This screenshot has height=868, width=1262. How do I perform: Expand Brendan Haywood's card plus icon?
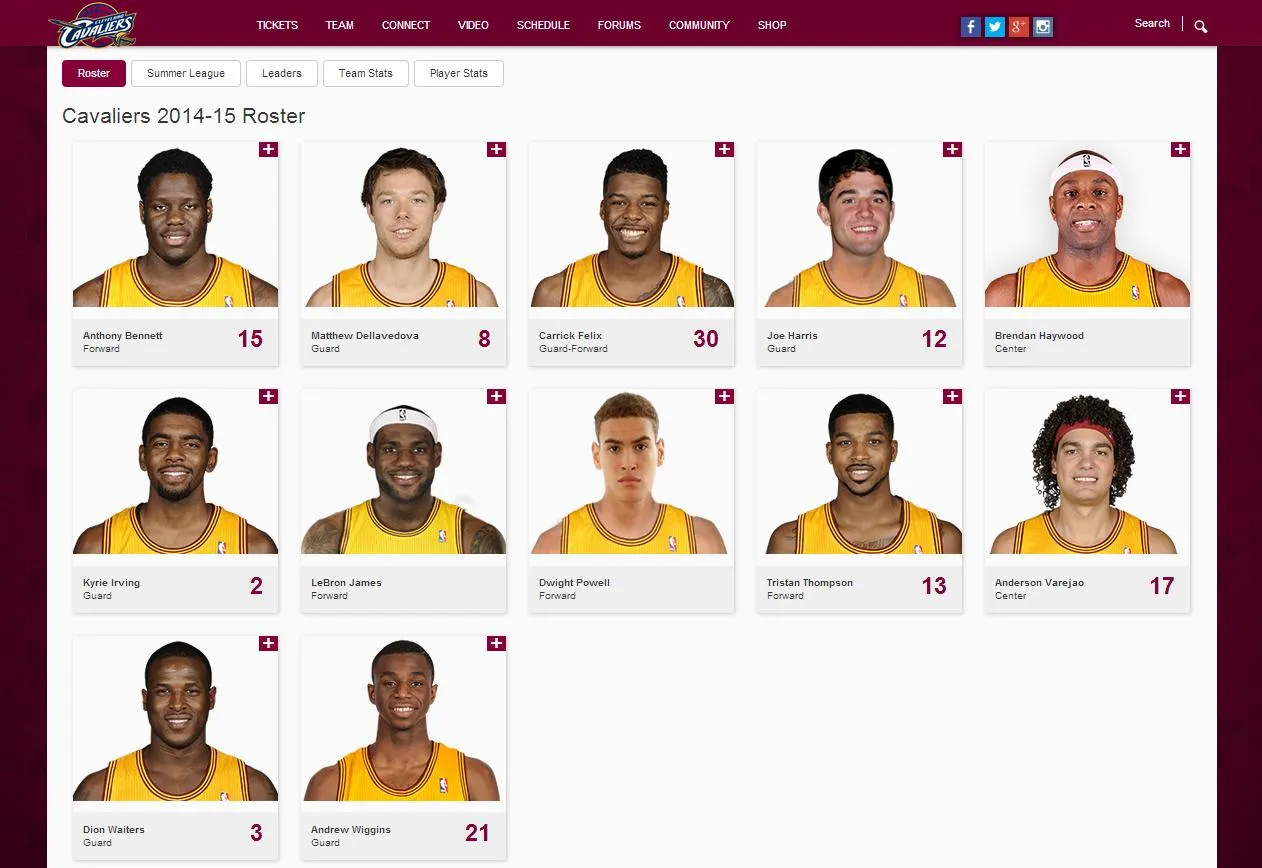click(x=1180, y=149)
